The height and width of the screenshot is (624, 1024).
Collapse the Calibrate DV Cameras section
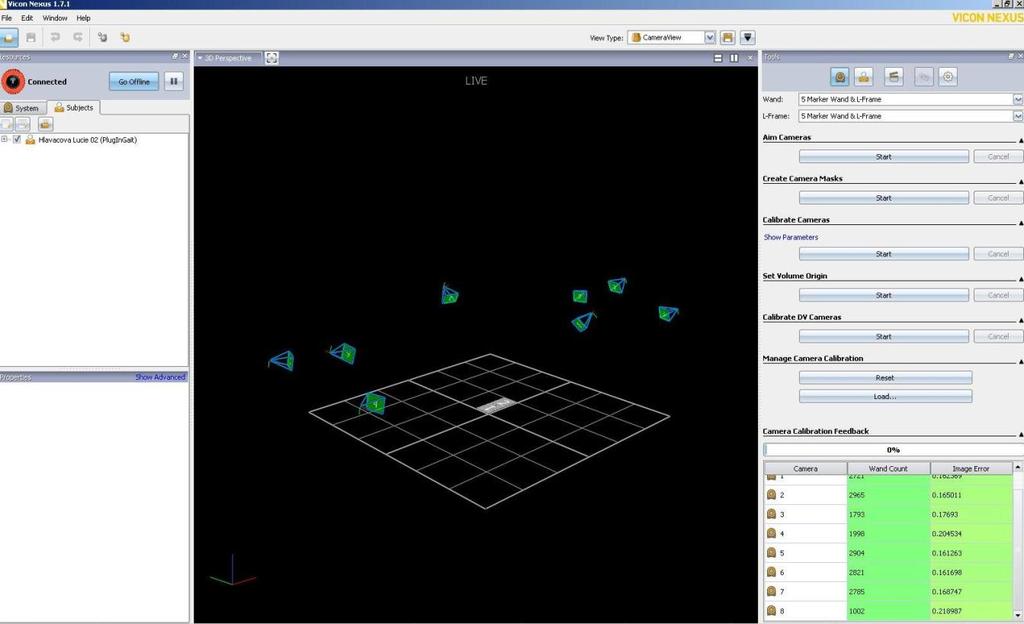pyautogui.click(x=1021, y=320)
